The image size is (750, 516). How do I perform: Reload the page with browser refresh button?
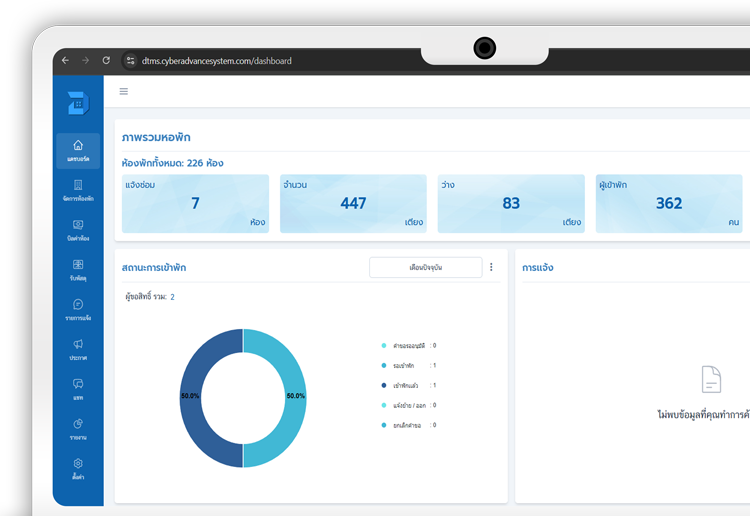(x=106, y=61)
